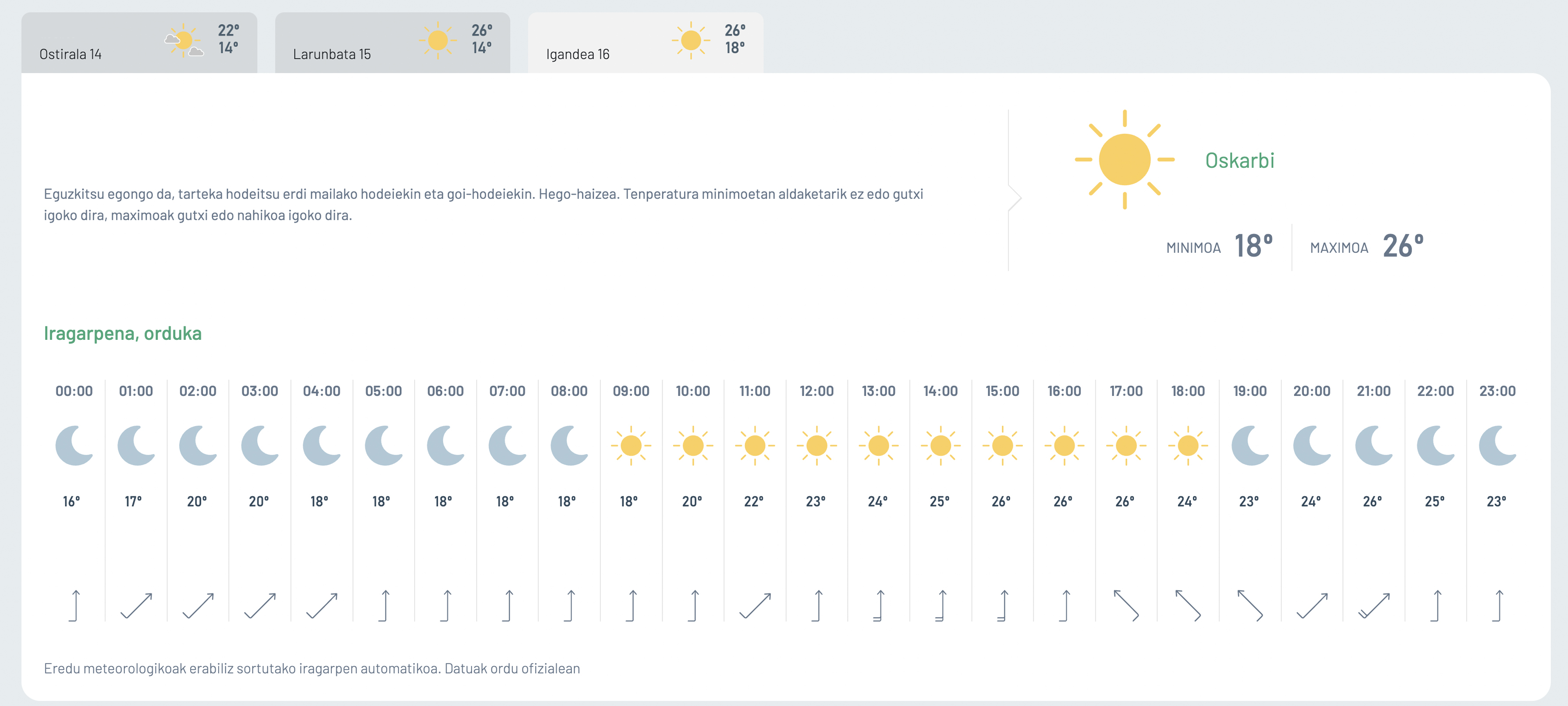
Task: Click the sun icon on Larunbata 15 tab
Action: [x=438, y=40]
